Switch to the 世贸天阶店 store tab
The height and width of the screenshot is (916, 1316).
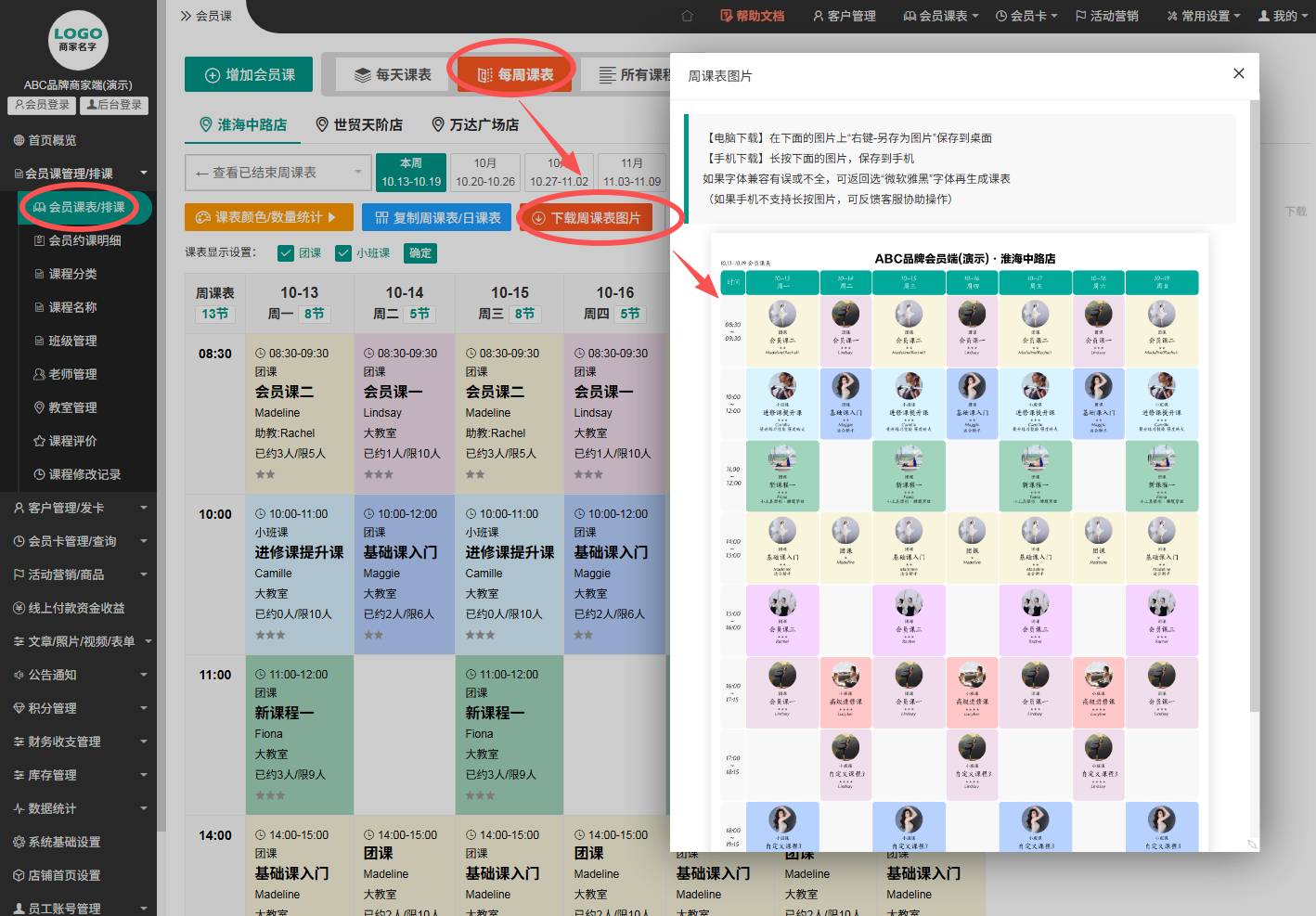359,124
